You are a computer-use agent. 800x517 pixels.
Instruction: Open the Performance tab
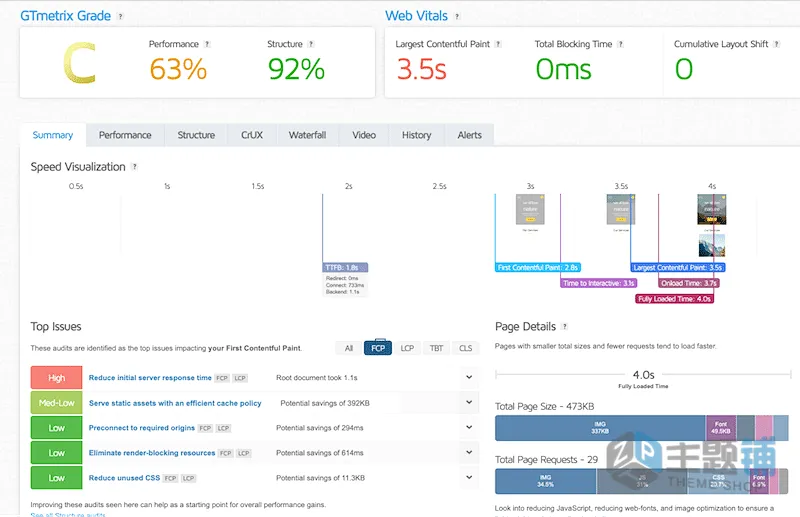click(125, 135)
